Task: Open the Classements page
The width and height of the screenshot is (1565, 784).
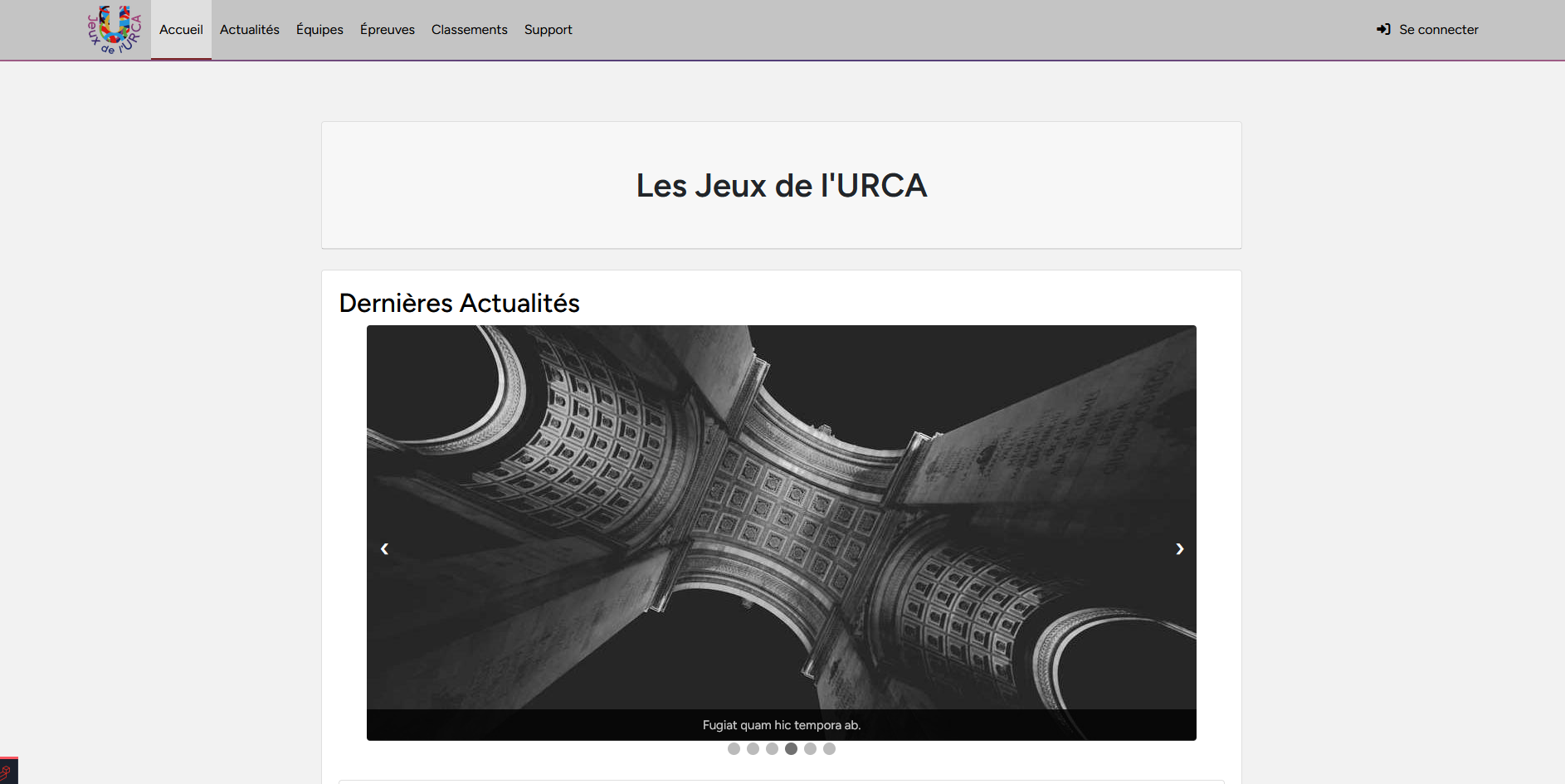Action: pos(469,30)
